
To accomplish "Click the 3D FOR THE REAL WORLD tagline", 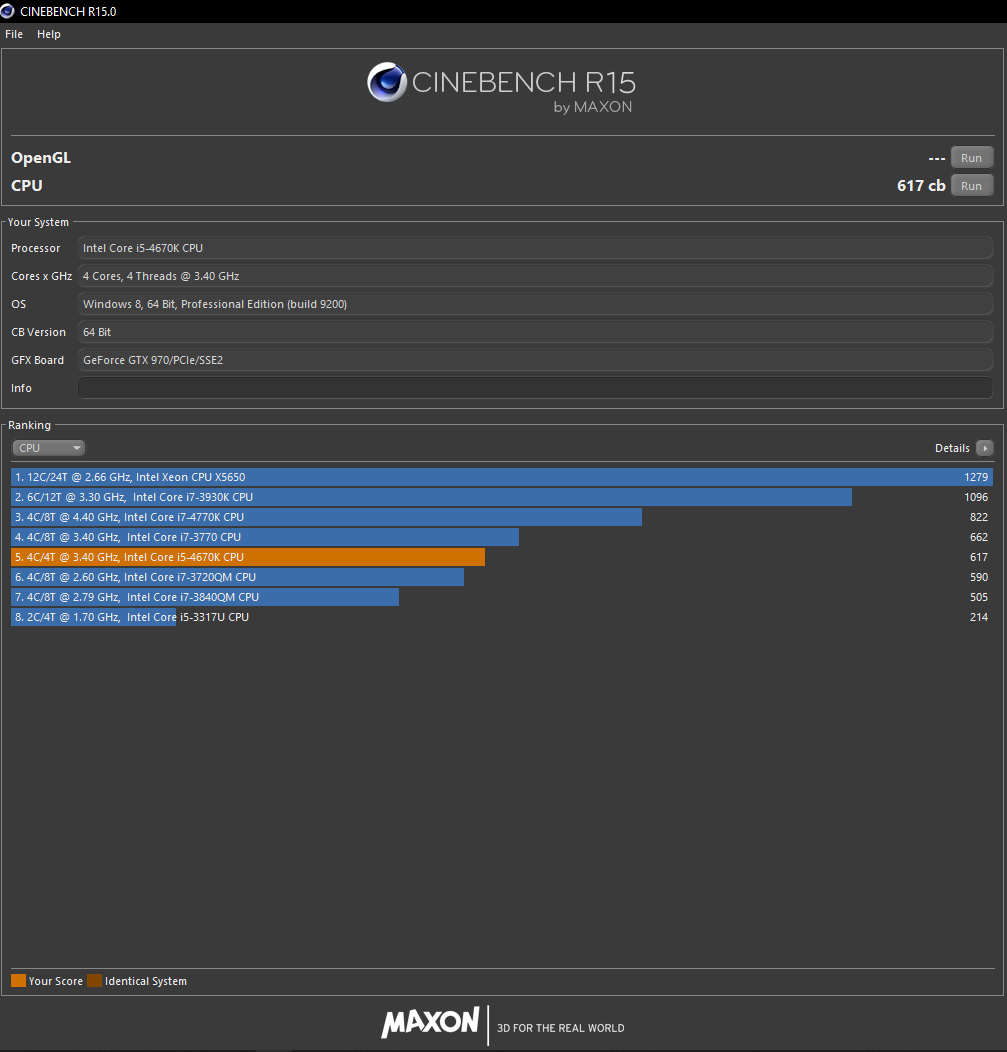I will pyautogui.click(x=560, y=1028).
